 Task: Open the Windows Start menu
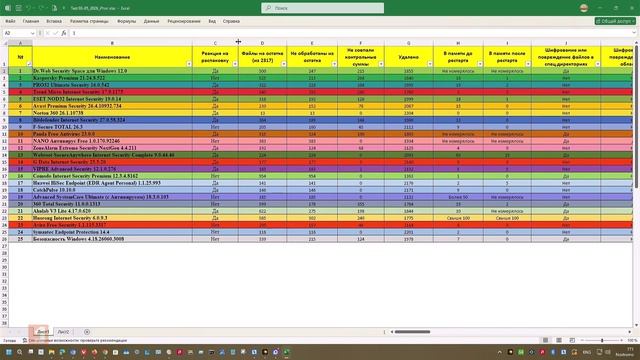9,352
